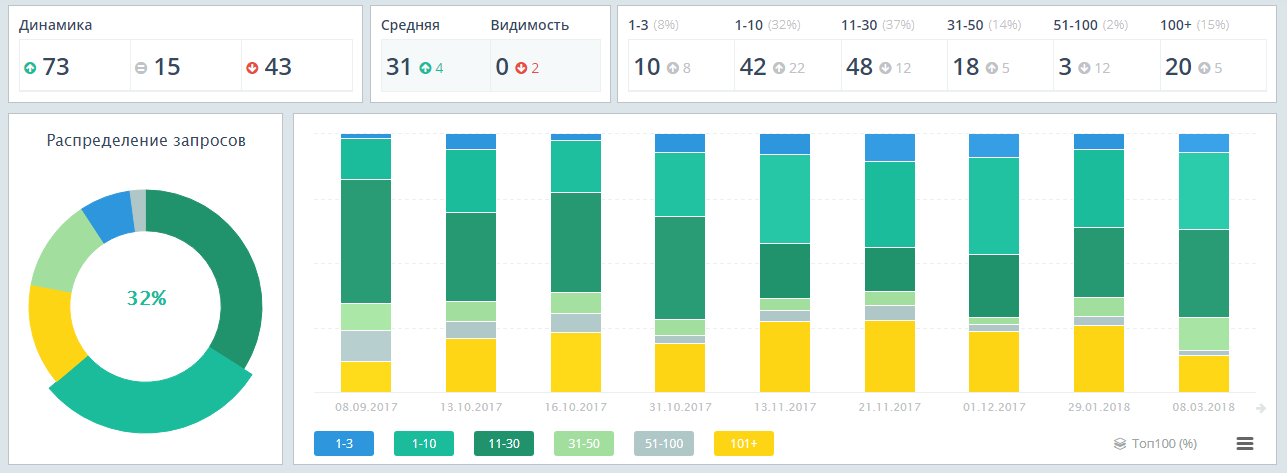Image resolution: width=1287 pixels, height=473 pixels.
Task: Toggle the 101+ legend series
Action: 744,443
